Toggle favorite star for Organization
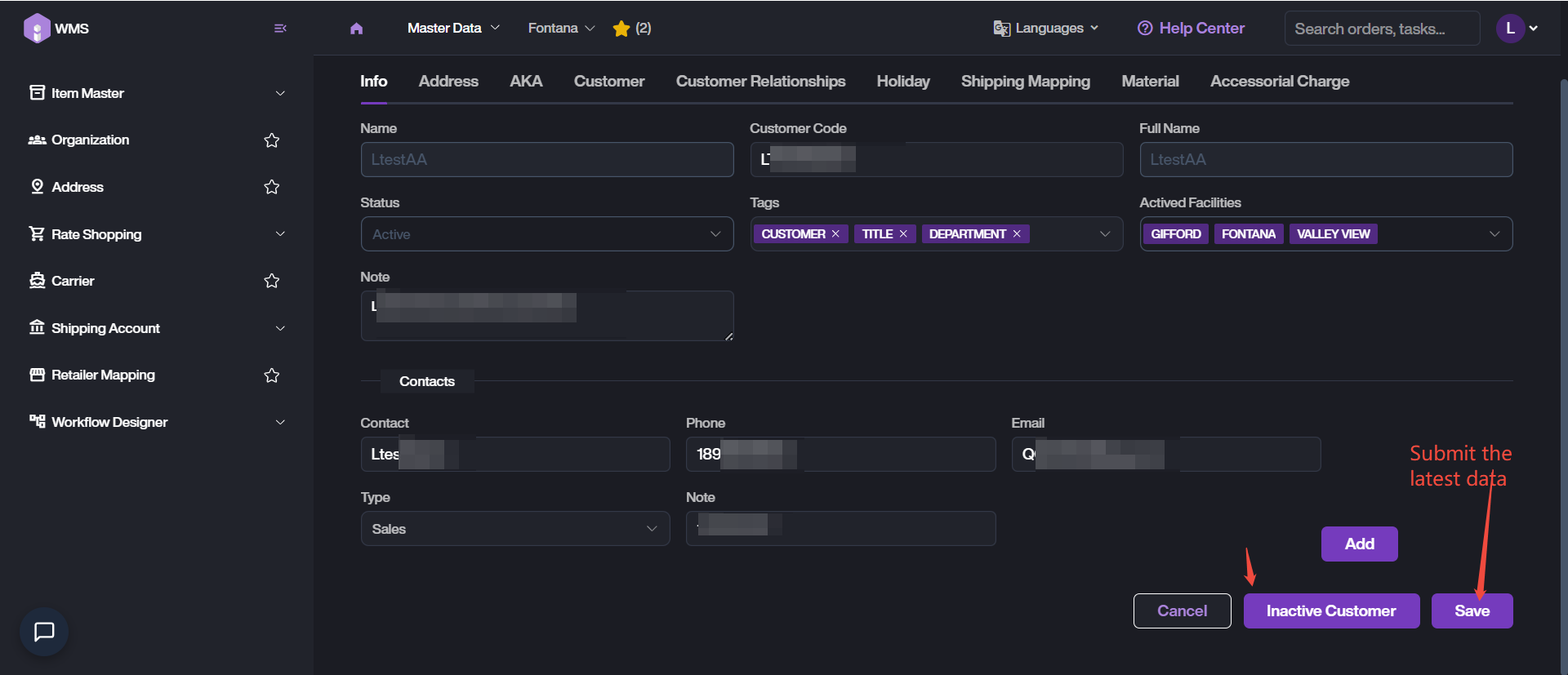The image size is (1568, 675). [272, 140]
